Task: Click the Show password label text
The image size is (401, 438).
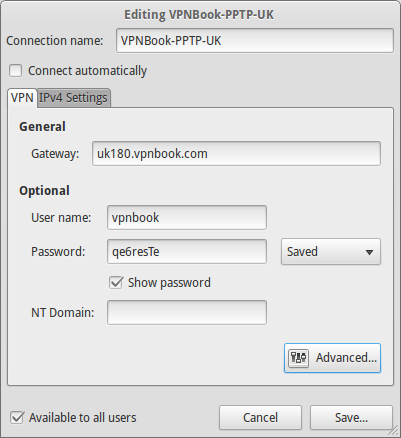Action: click(169, 283)
